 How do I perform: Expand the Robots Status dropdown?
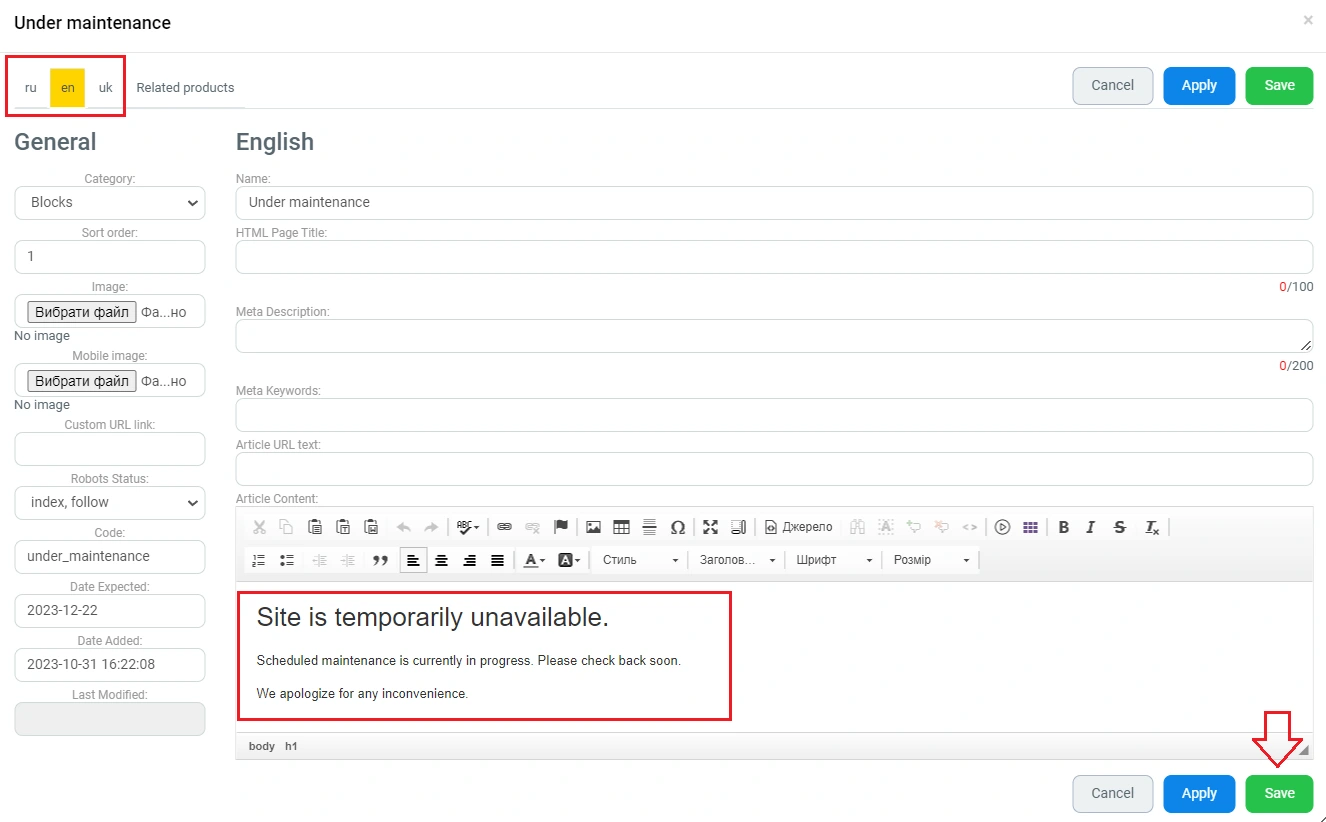[x=110, y=503]
